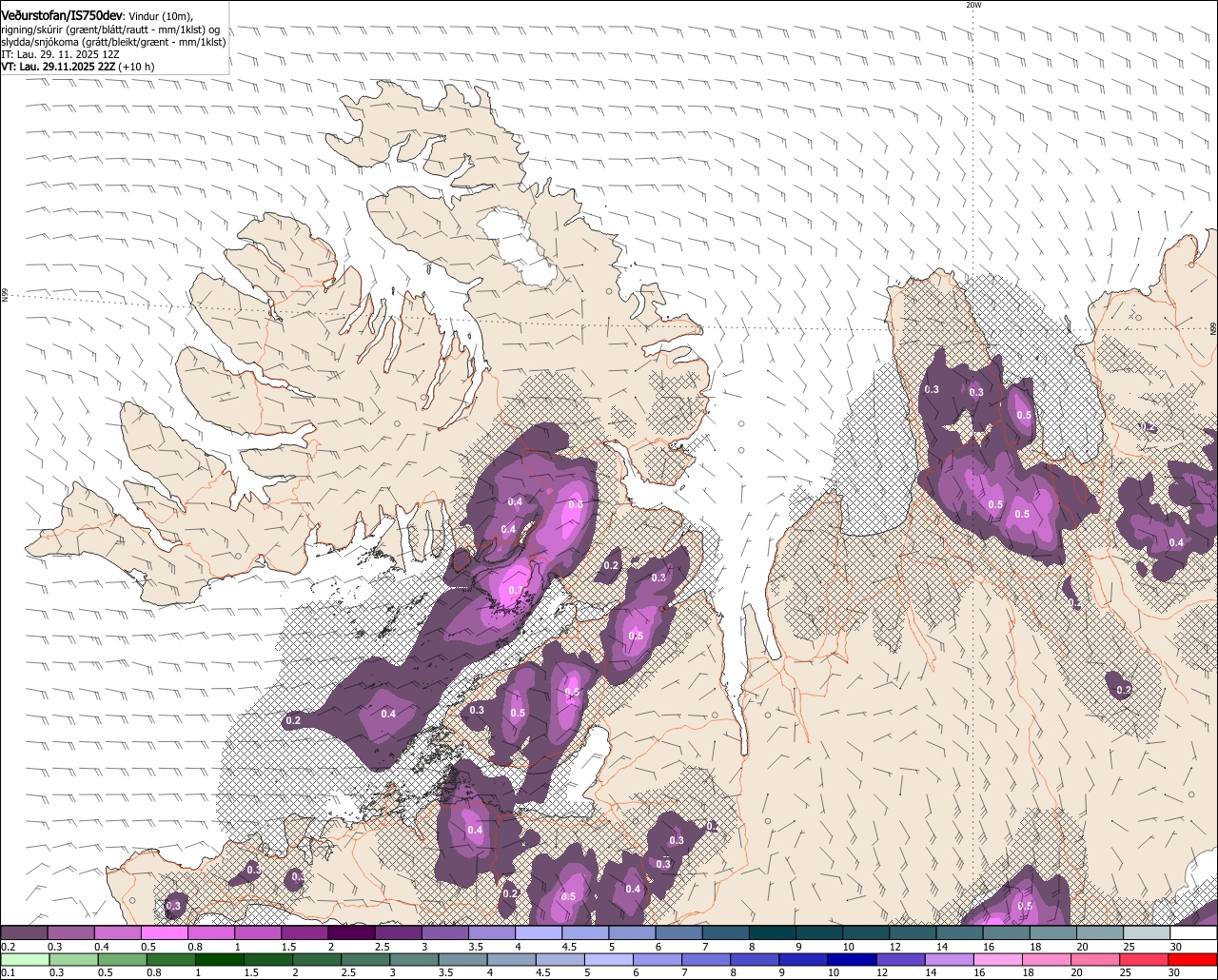Pick the snow-scale swatch labeled 0.4
The width and height of the screenshot is (1218, 980).
117,932
